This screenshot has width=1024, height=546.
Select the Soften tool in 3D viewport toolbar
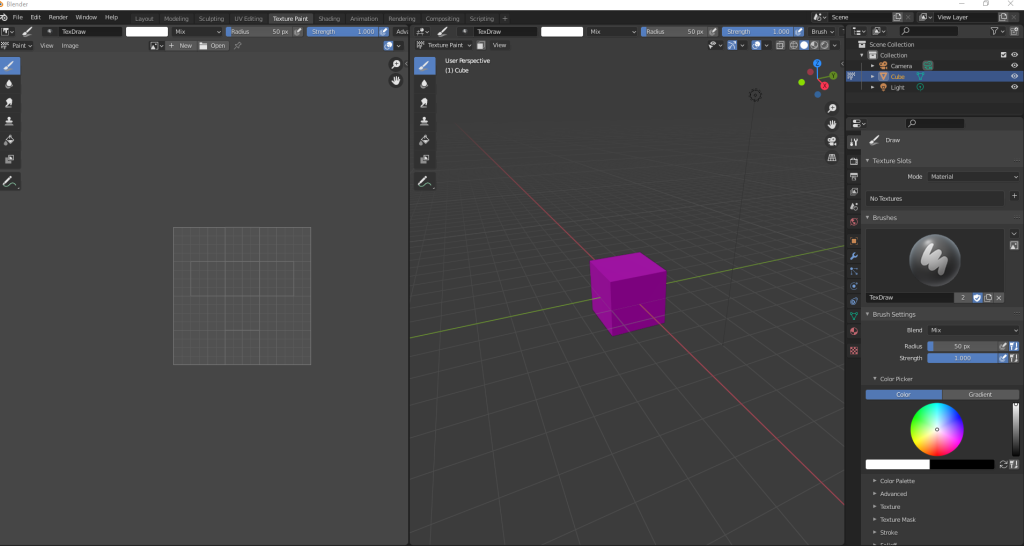[x=424, y=84]
